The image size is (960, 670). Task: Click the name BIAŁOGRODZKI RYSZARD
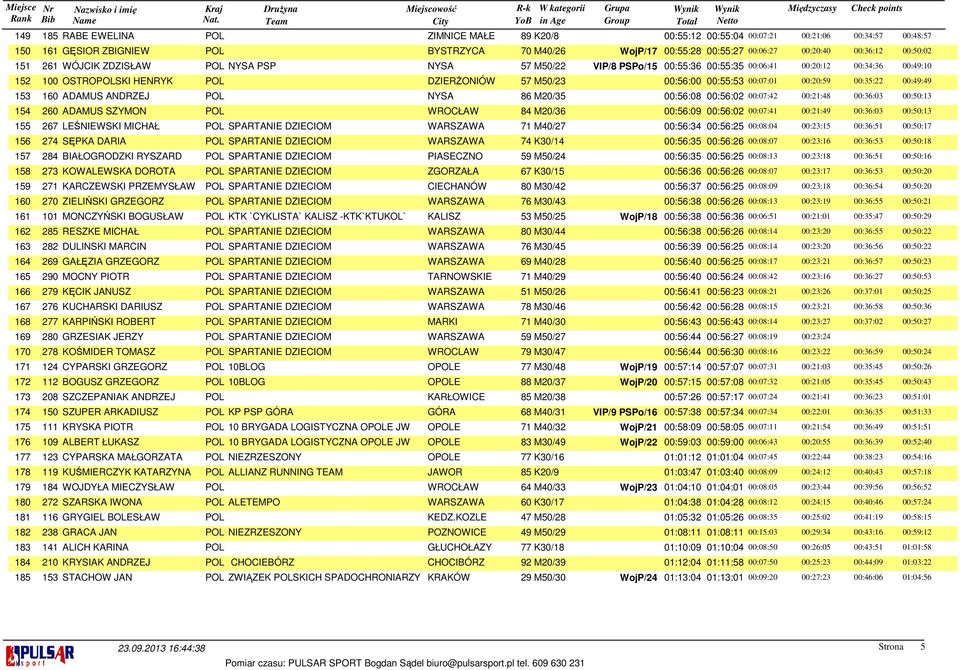(122, 156)
